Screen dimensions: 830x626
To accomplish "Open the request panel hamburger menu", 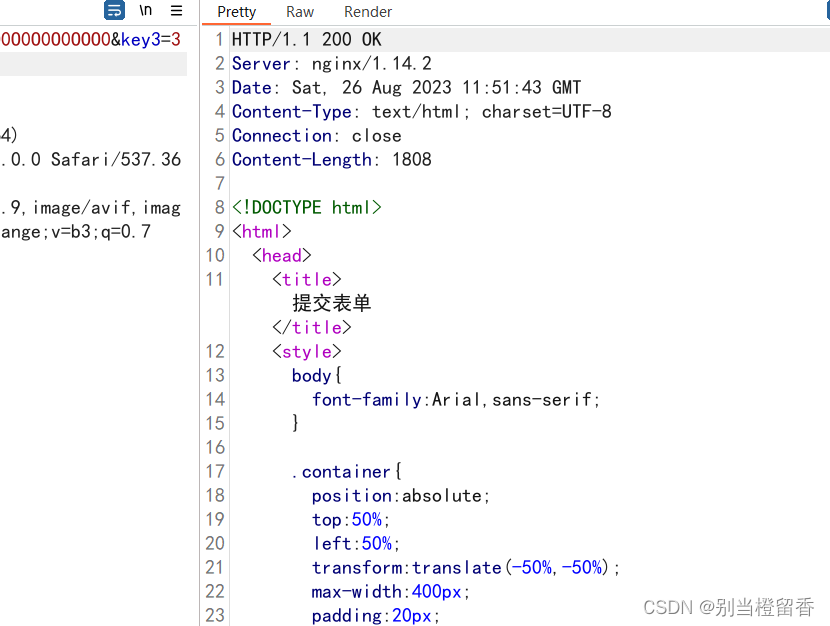I will point(176,11).
